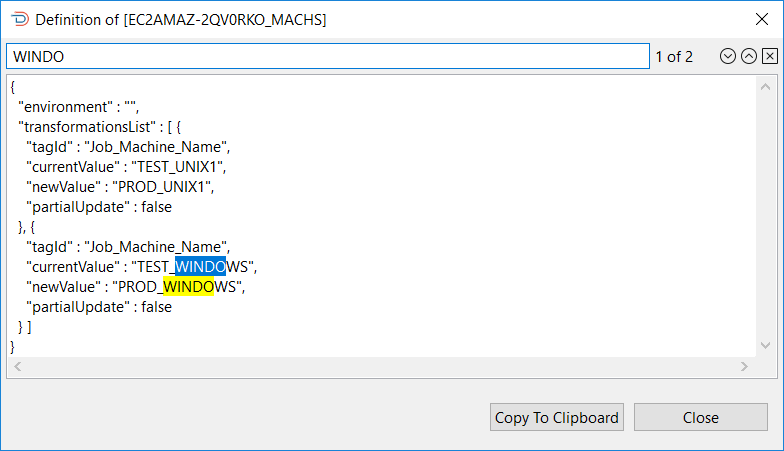Image resolution: width=784 pixels, height=451 pixels.
Task: Close the Definition dialog window
Action: [x=762, y=20]
